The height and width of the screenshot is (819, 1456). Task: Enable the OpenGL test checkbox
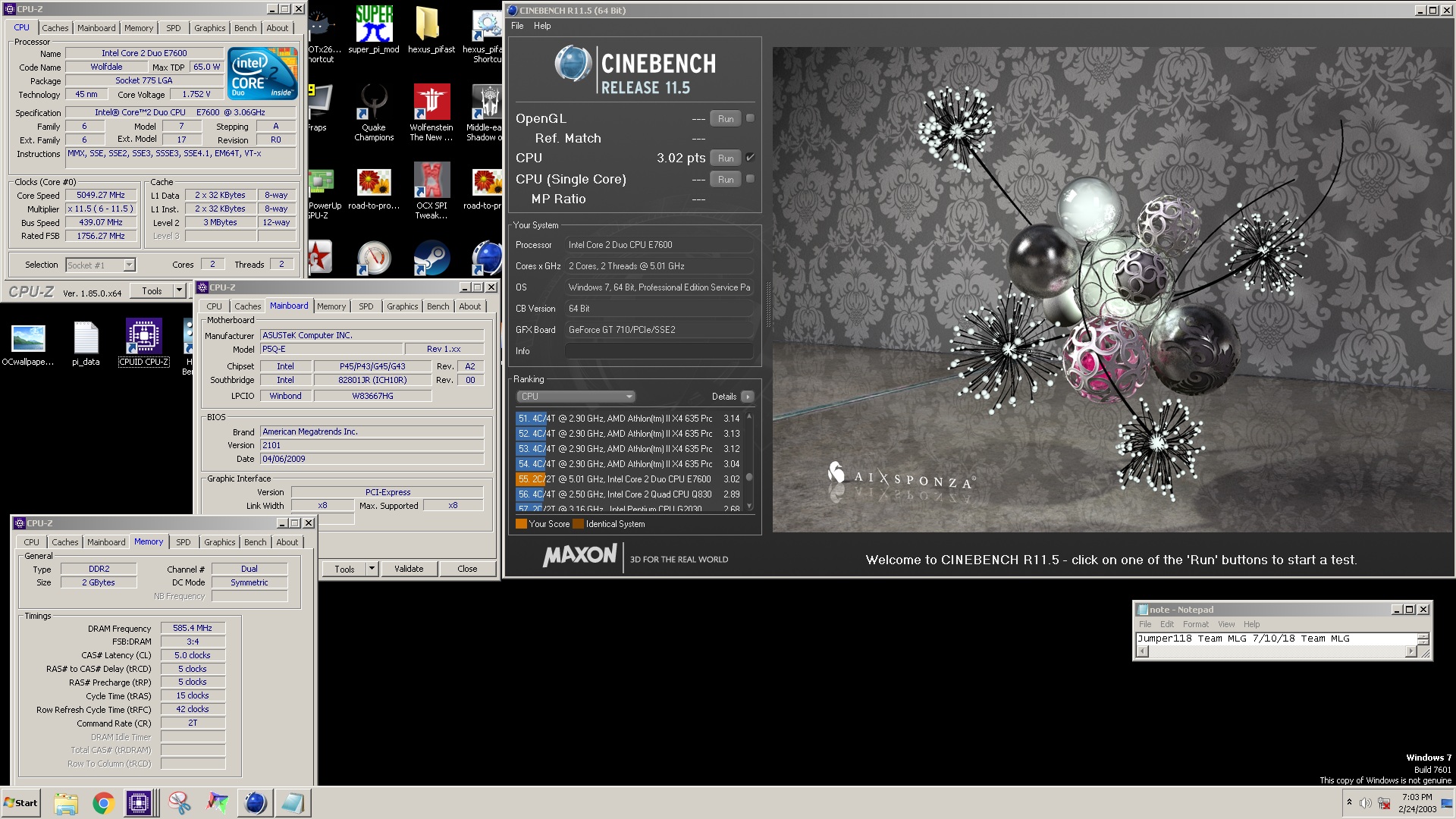pyautogui.click(x=750, y=118)
